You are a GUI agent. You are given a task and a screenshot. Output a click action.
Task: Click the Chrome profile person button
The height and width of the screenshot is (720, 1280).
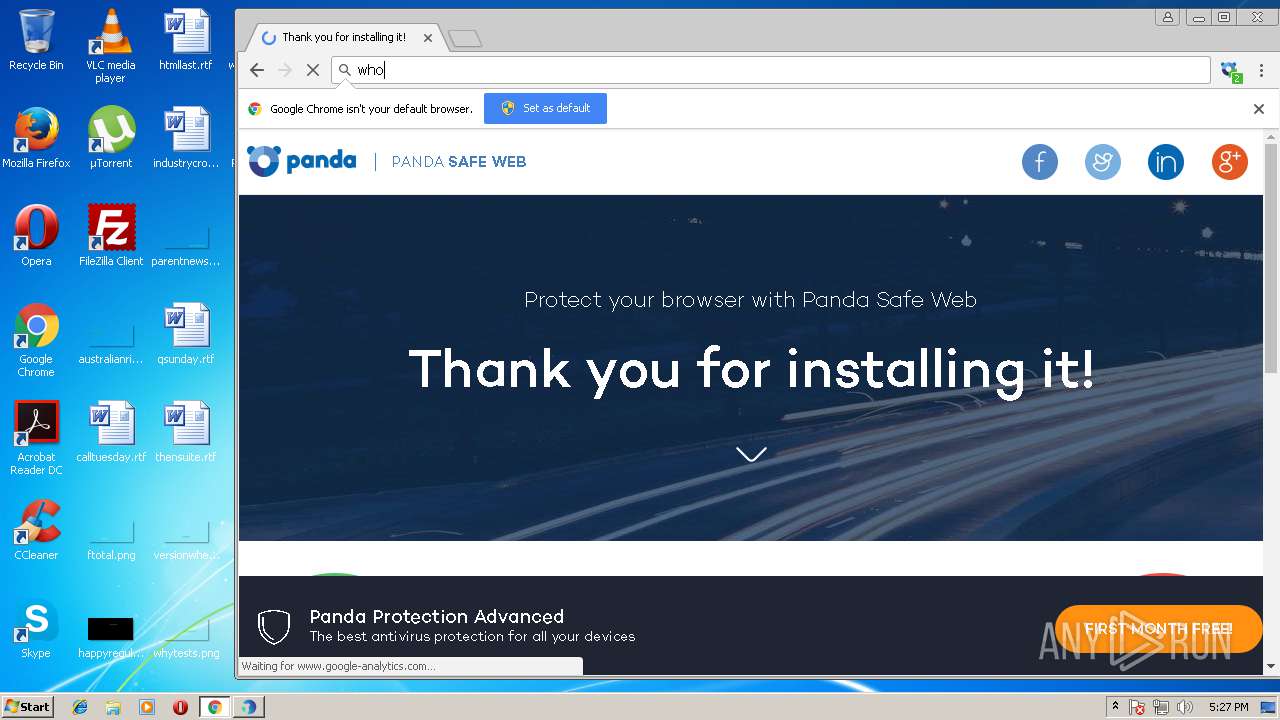1167,17
